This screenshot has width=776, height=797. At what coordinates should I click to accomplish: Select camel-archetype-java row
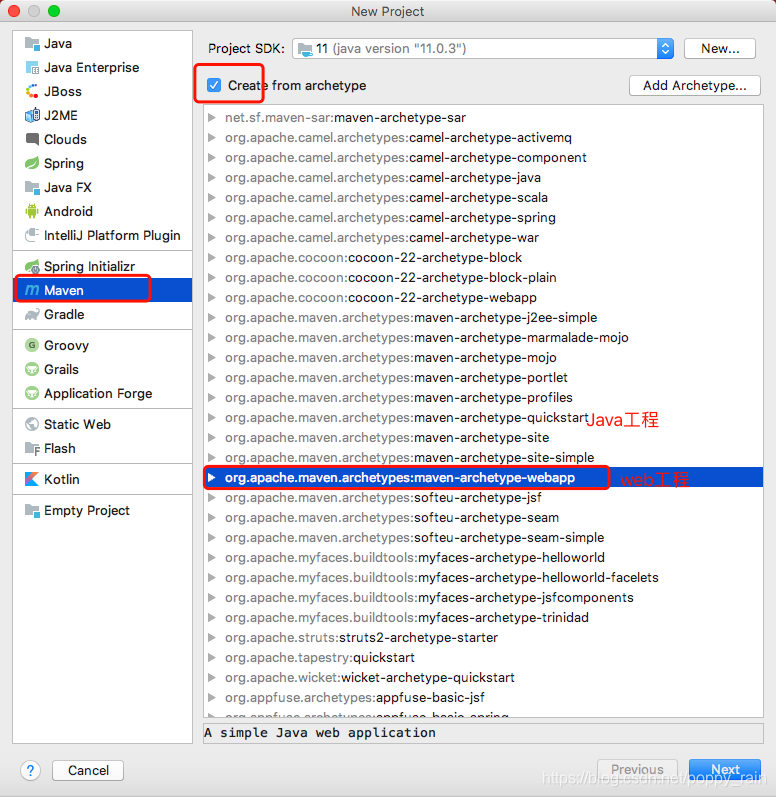point(483,178)
